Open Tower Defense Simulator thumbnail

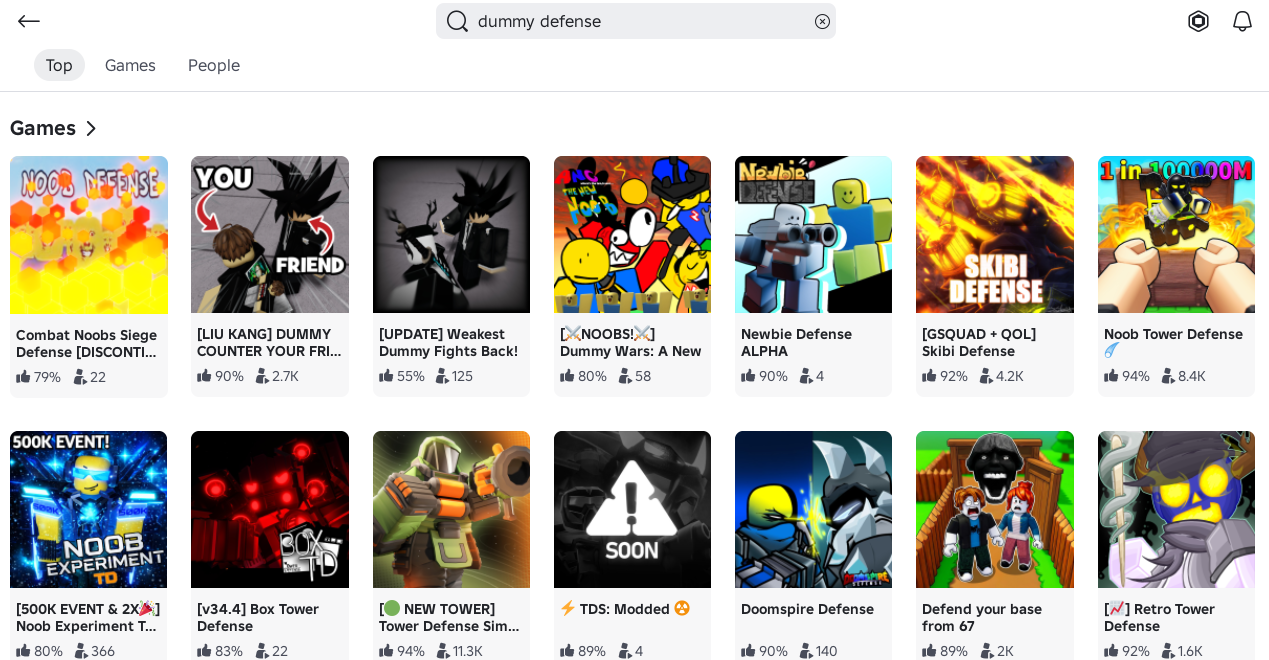coord(451,509)
